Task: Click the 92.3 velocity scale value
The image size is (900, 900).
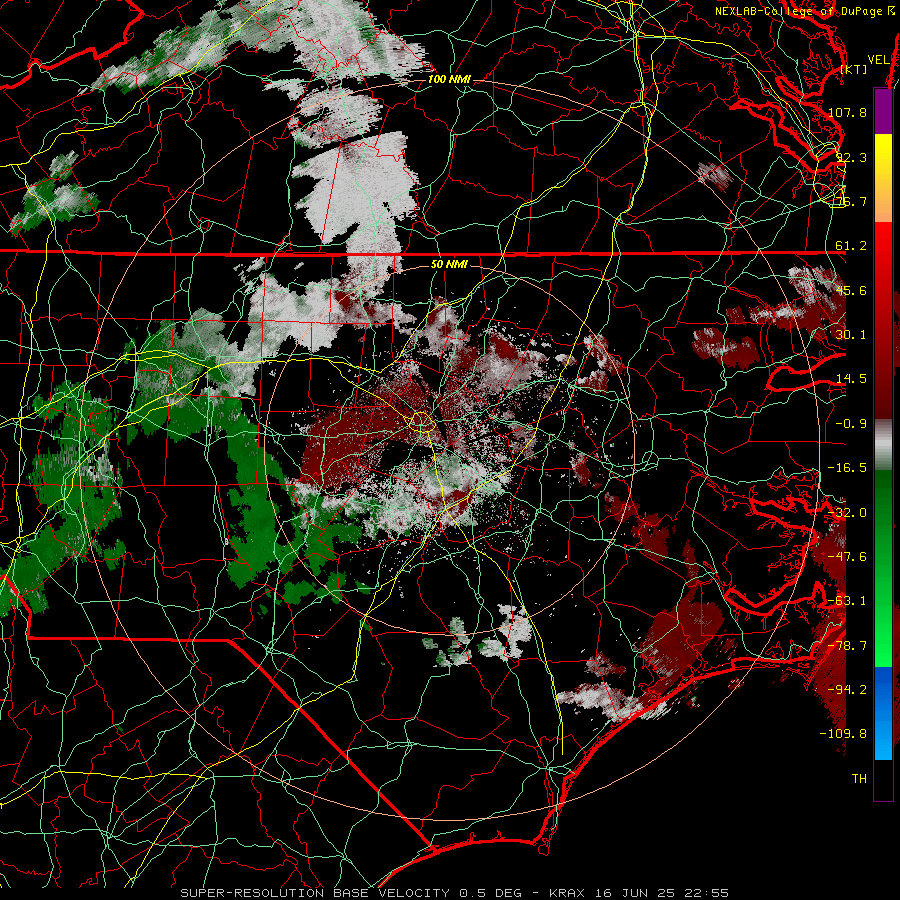Action: point(851,157)
